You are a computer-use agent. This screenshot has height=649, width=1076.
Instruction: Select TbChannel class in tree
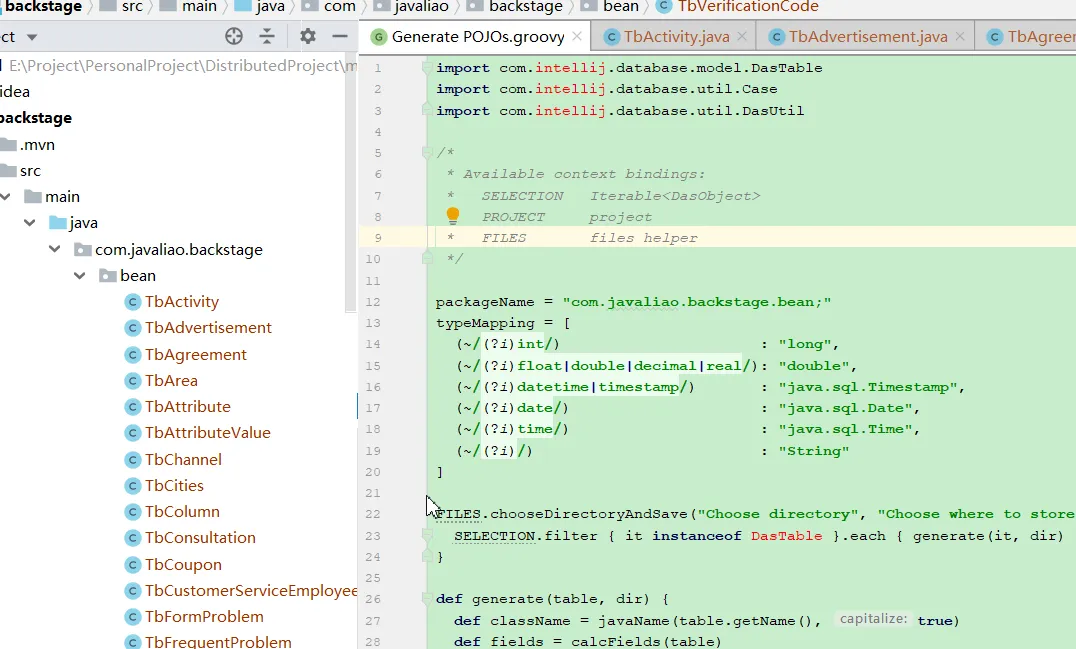(183, 460)
